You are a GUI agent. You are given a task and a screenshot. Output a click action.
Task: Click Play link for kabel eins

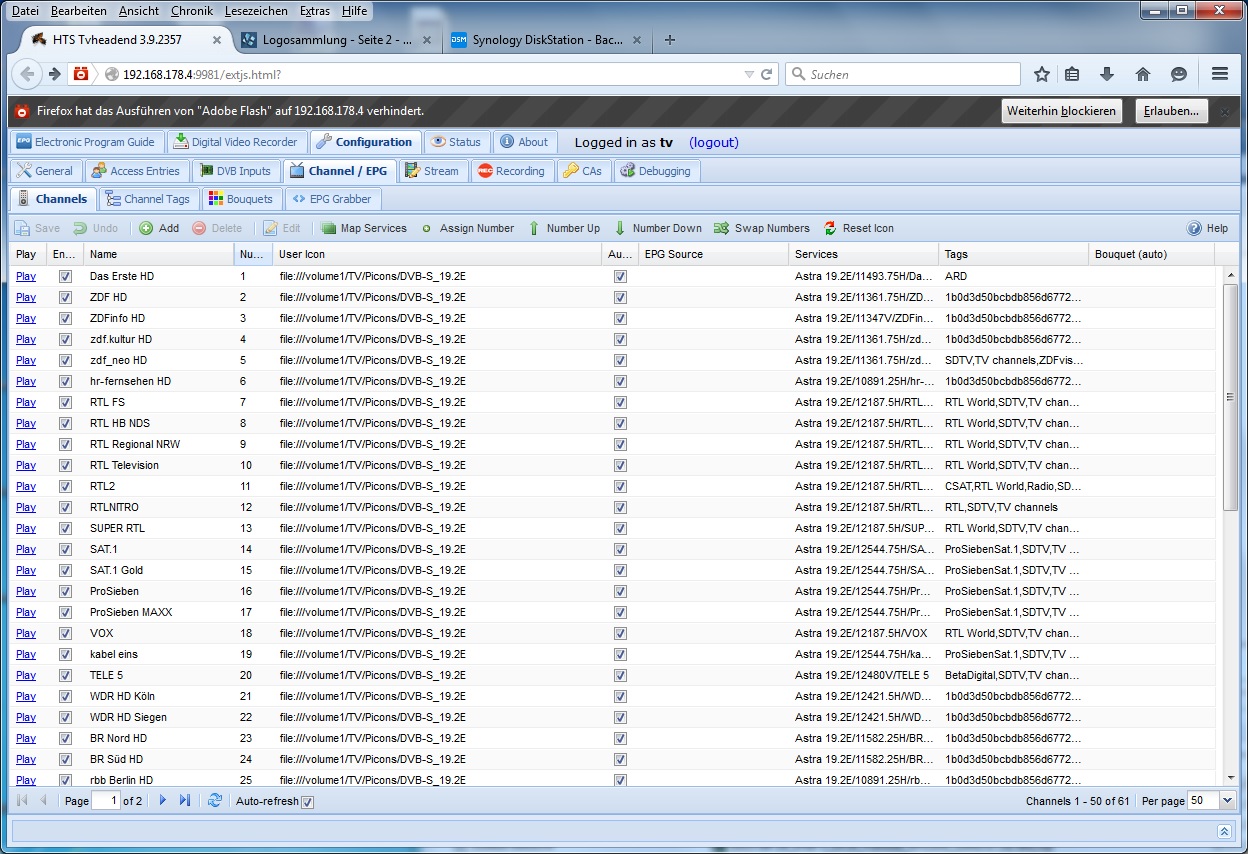click(x=26, y=654)
